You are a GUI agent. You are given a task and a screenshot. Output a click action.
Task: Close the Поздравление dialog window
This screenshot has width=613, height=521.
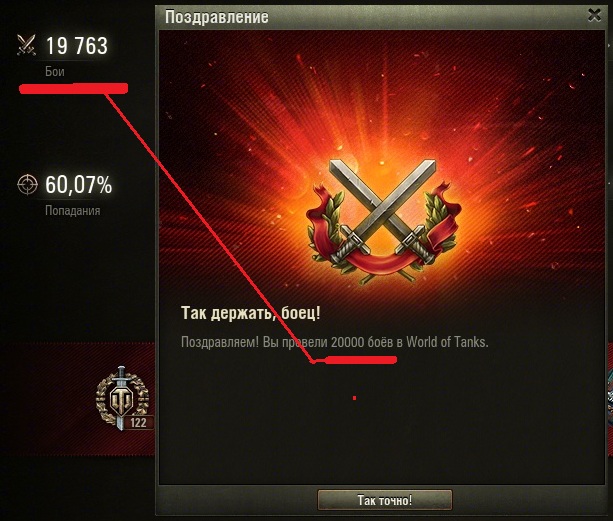point(595,15)
